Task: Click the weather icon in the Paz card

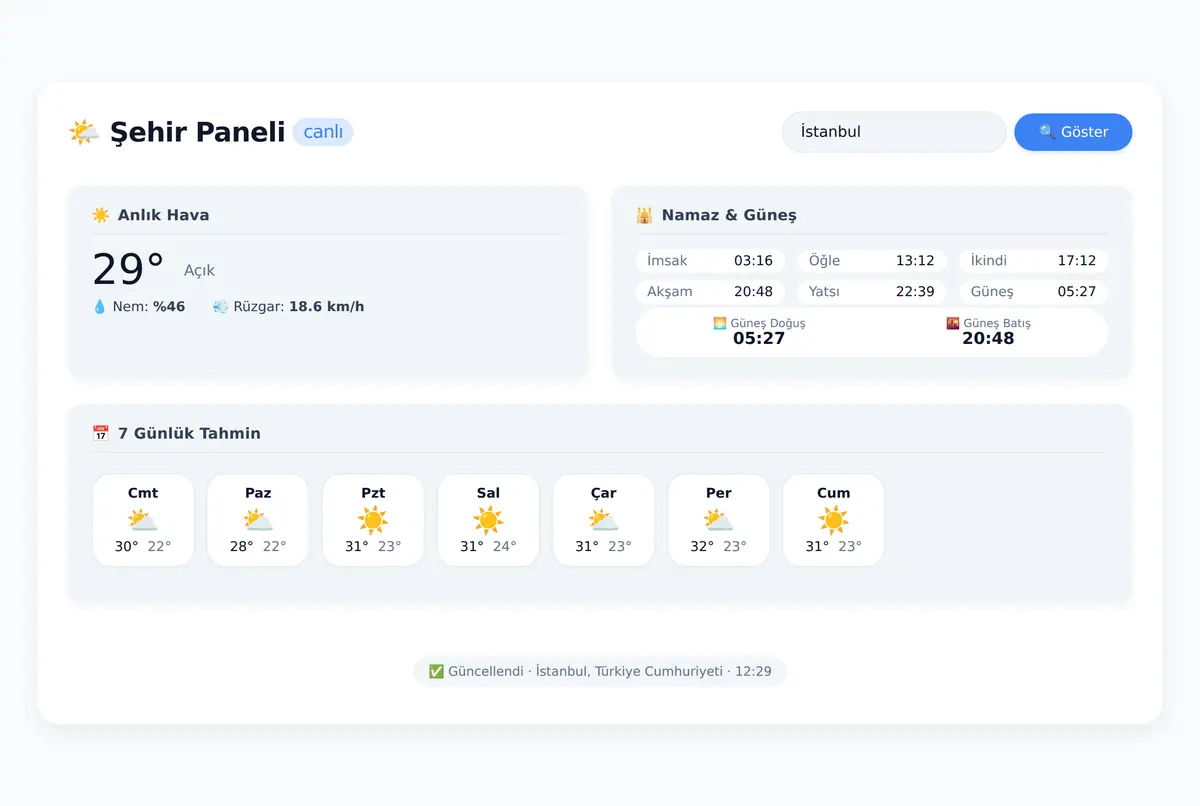Action: [258, 520]
